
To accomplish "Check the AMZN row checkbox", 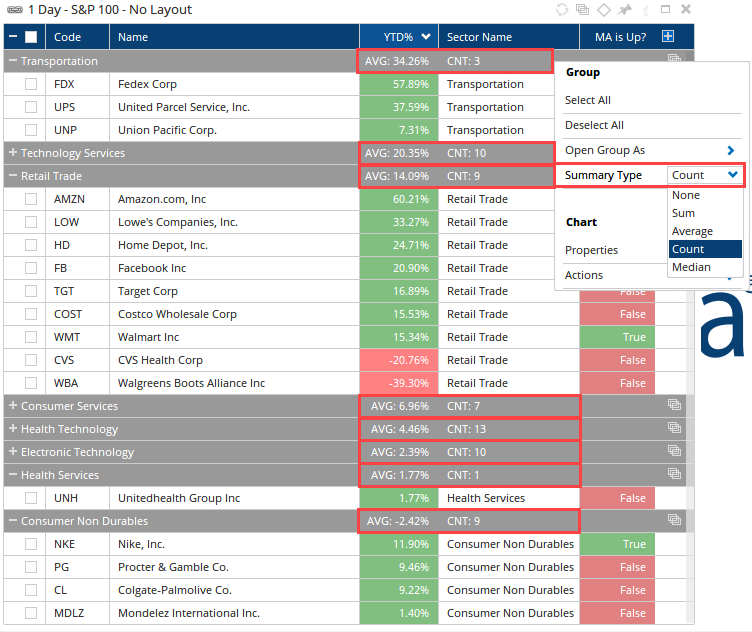I will 31,199.
